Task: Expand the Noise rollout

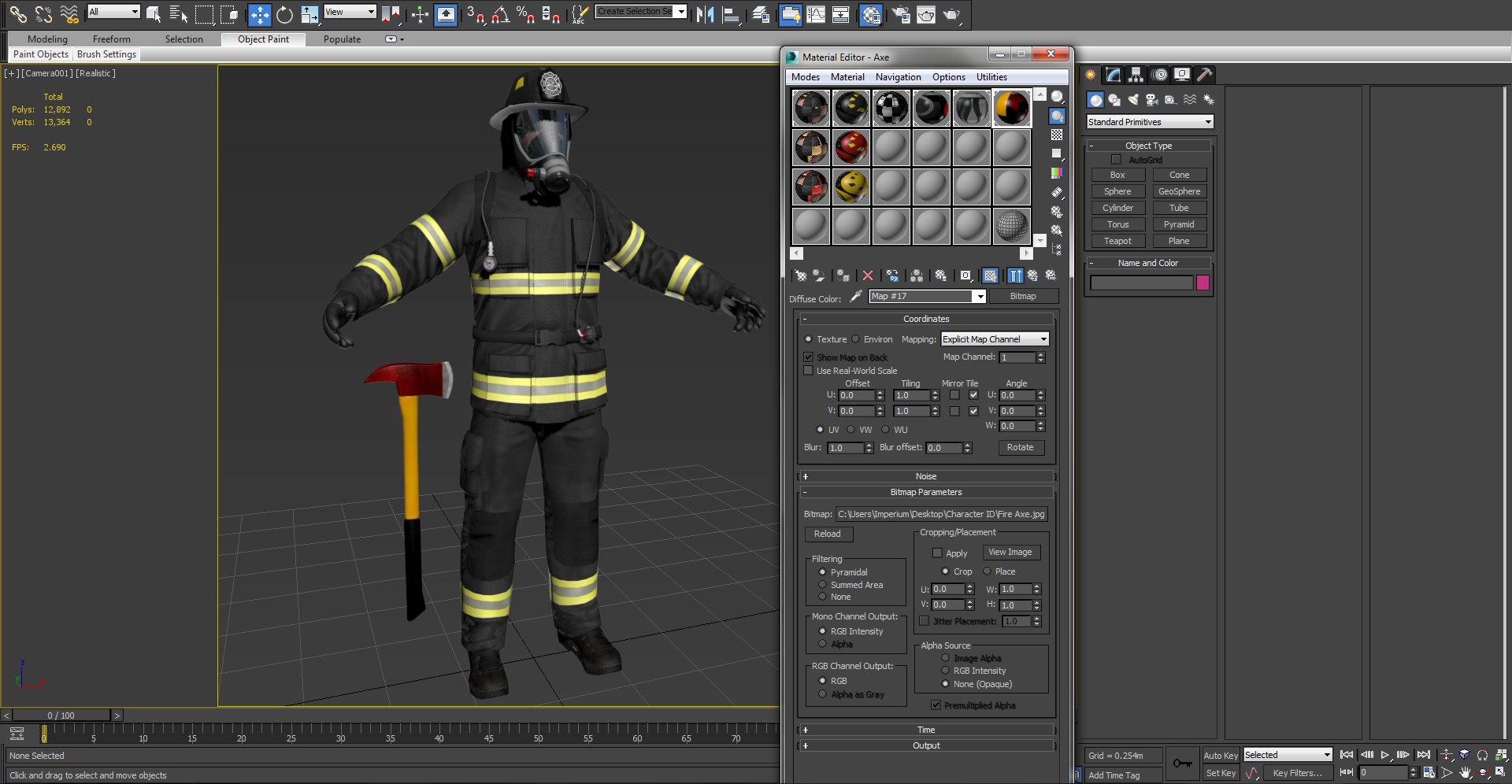Action: (x=926, y=476)
